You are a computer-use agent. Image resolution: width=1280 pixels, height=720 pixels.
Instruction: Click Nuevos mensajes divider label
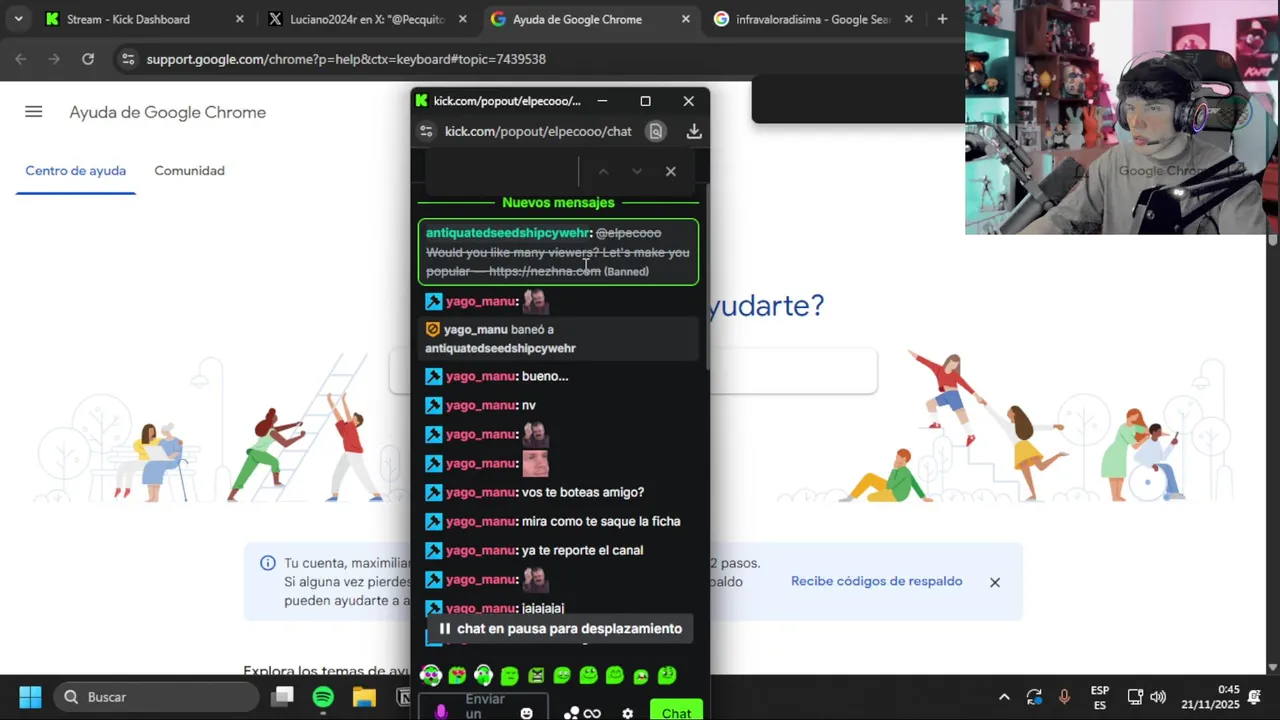[558, 203]
